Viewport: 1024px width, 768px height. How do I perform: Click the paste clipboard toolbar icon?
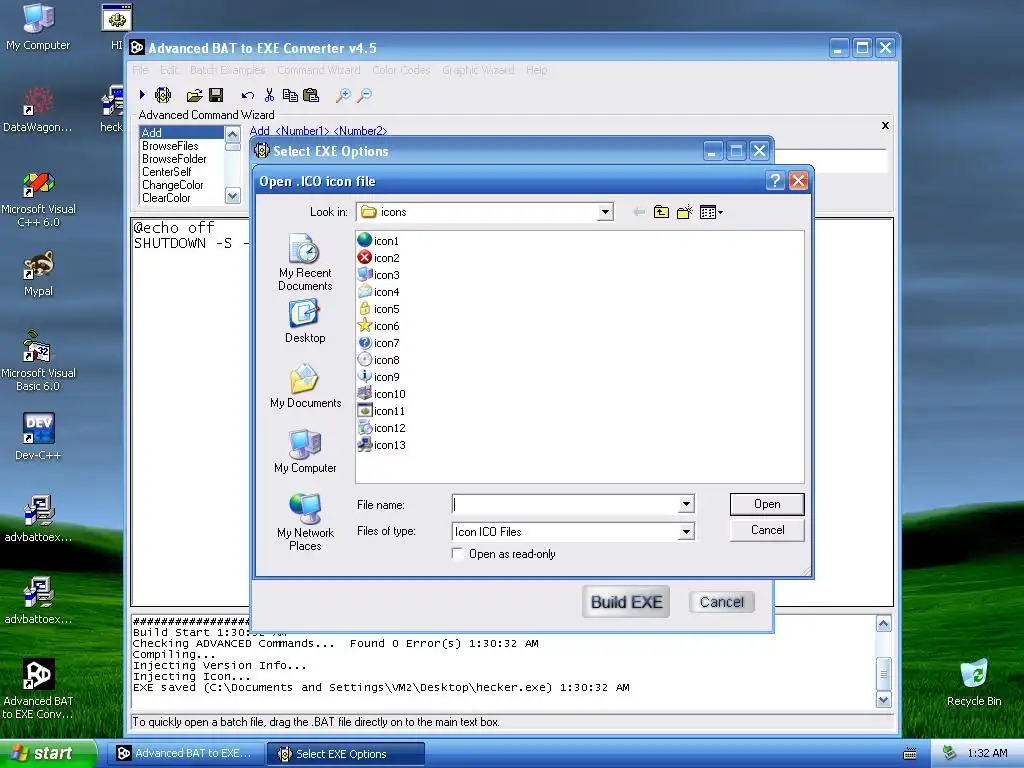[x=312, y=95]
